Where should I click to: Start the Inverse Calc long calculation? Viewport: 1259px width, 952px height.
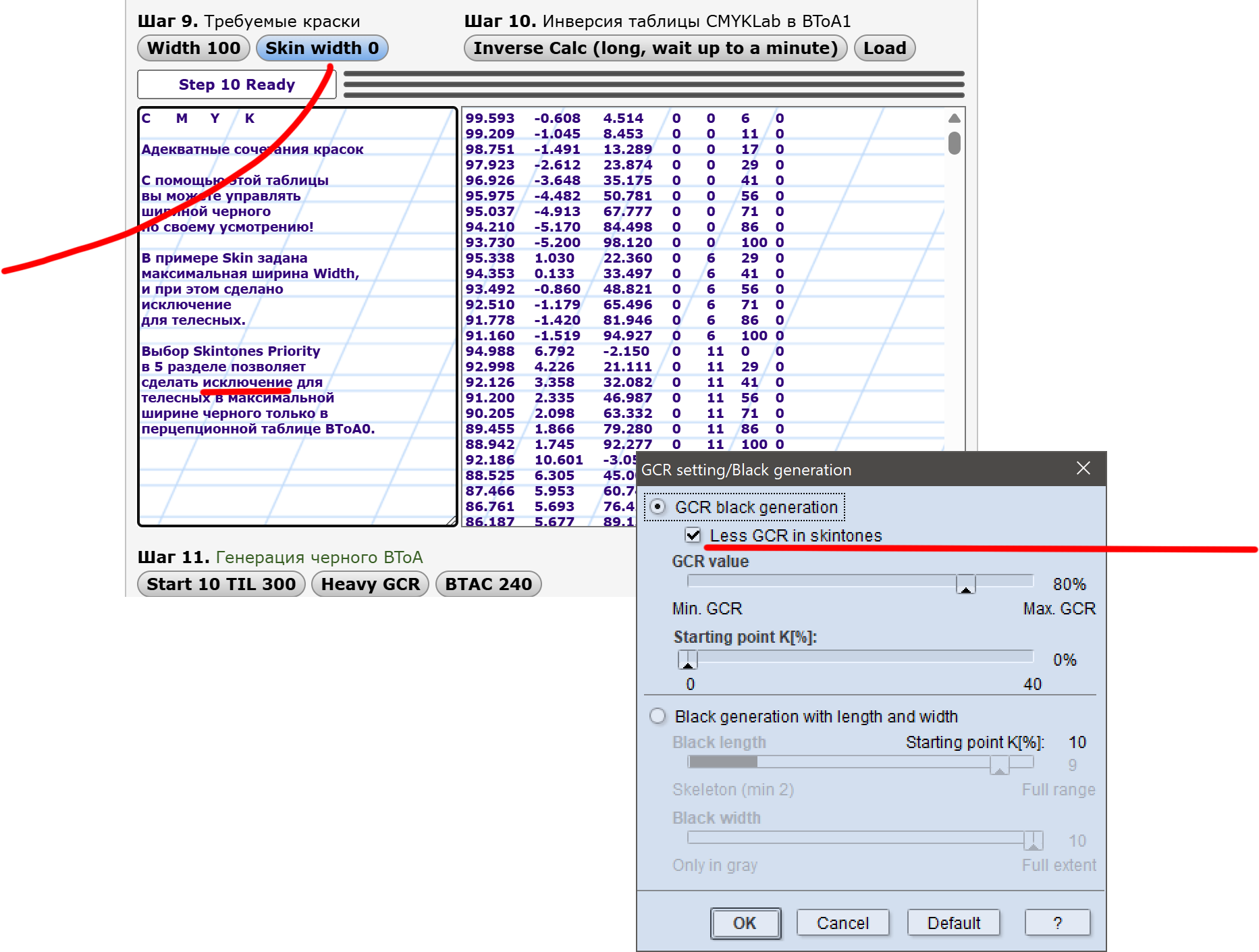pyautogui.click(x=655, y=48)
